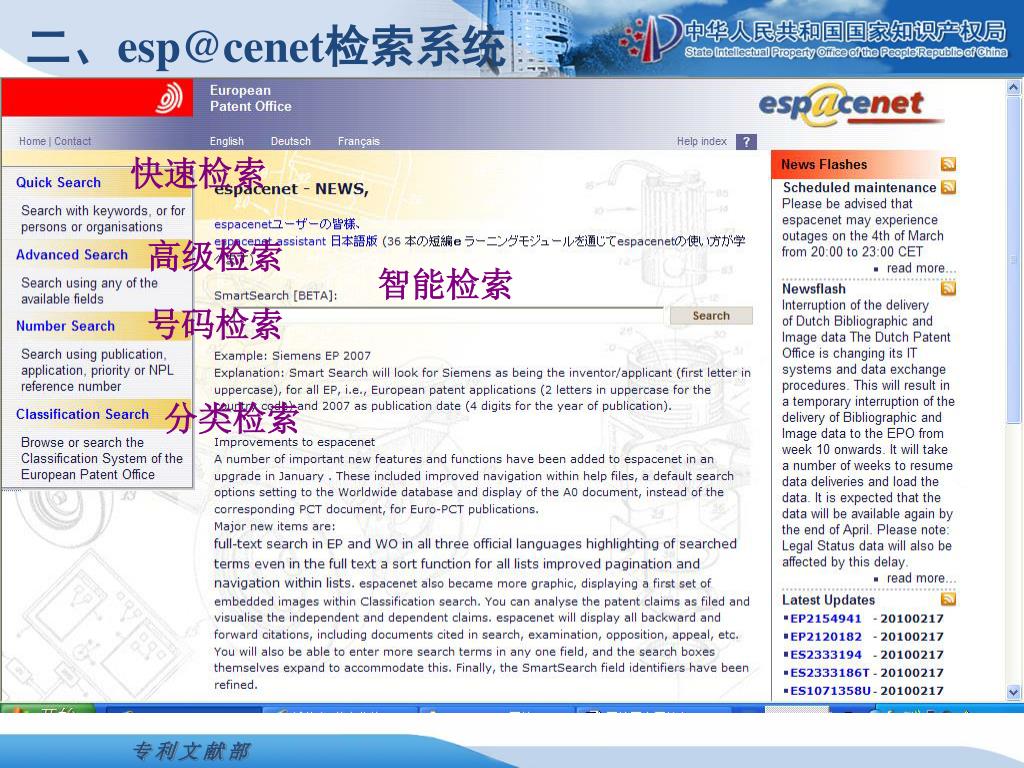Open latest update EP2154941
1024x768 pixels.
click(x=825, y=618)
